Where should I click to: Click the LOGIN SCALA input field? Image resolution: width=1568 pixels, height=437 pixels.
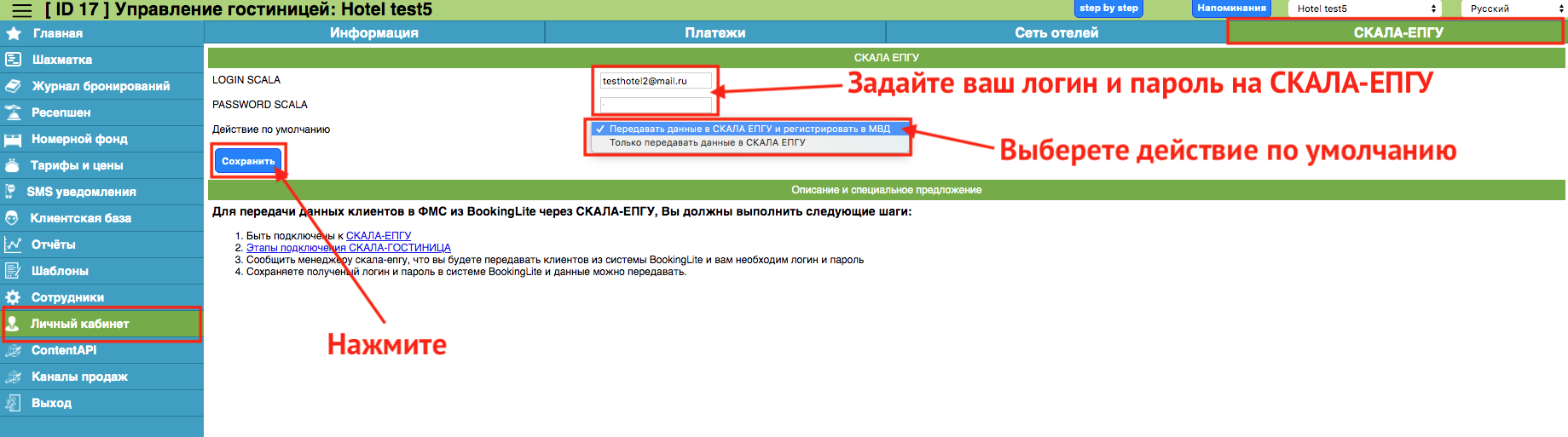pos(655,81)
